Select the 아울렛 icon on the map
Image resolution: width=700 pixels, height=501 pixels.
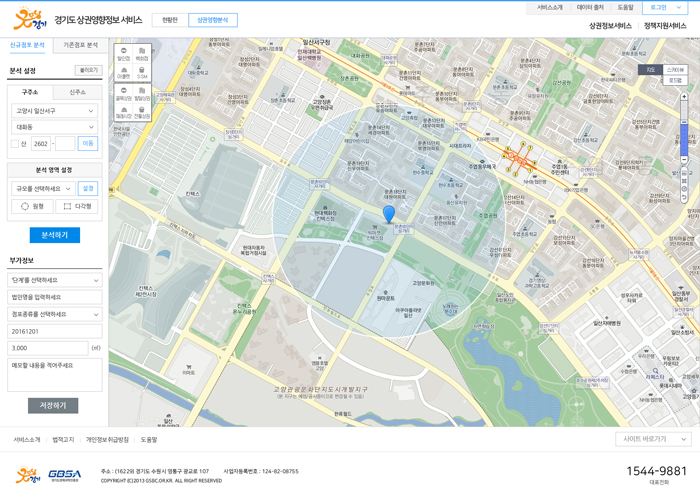point(123,72)
